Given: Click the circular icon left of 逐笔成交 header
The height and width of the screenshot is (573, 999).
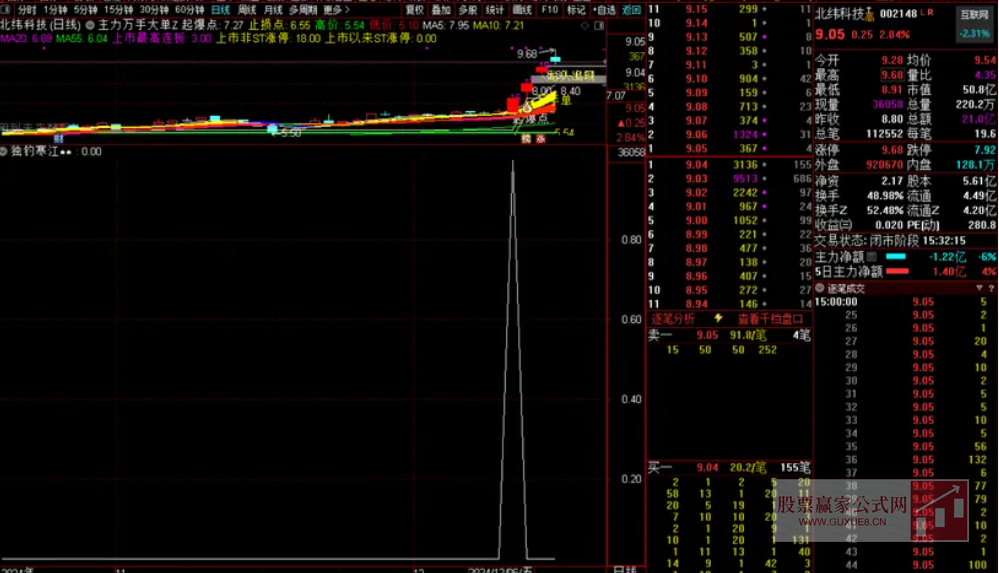Looking at the screenshot, I should (x=819, y=288).
